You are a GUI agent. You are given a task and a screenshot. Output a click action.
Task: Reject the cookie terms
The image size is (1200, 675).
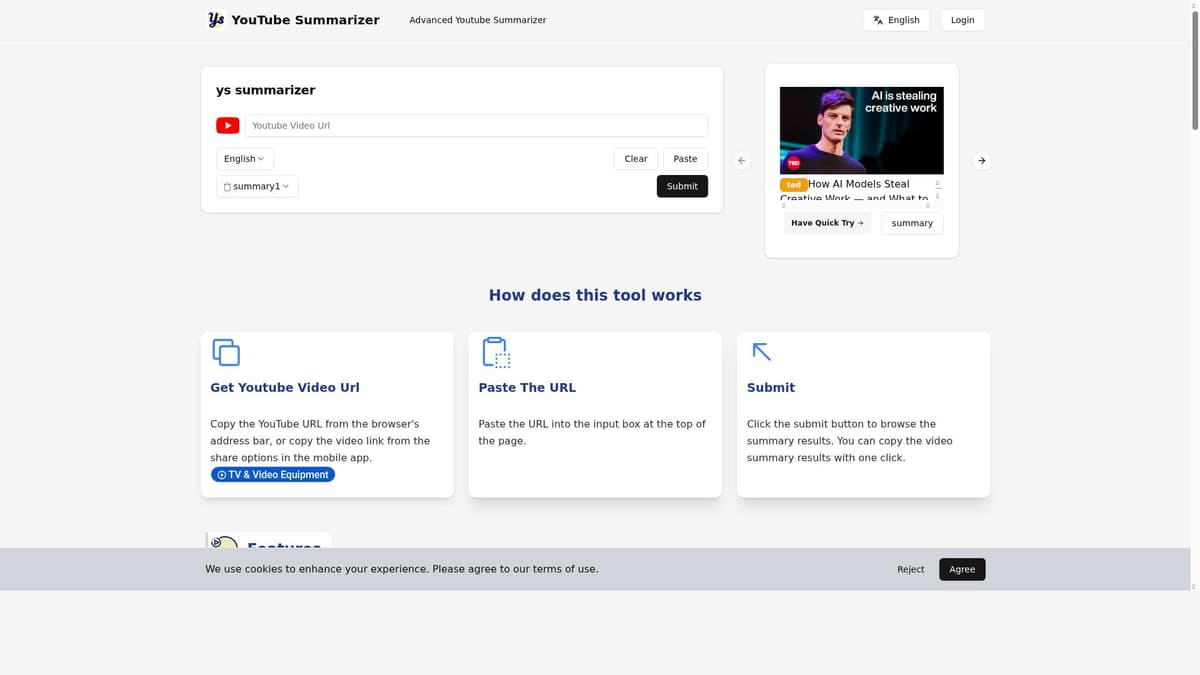click(x=911, y=569)
